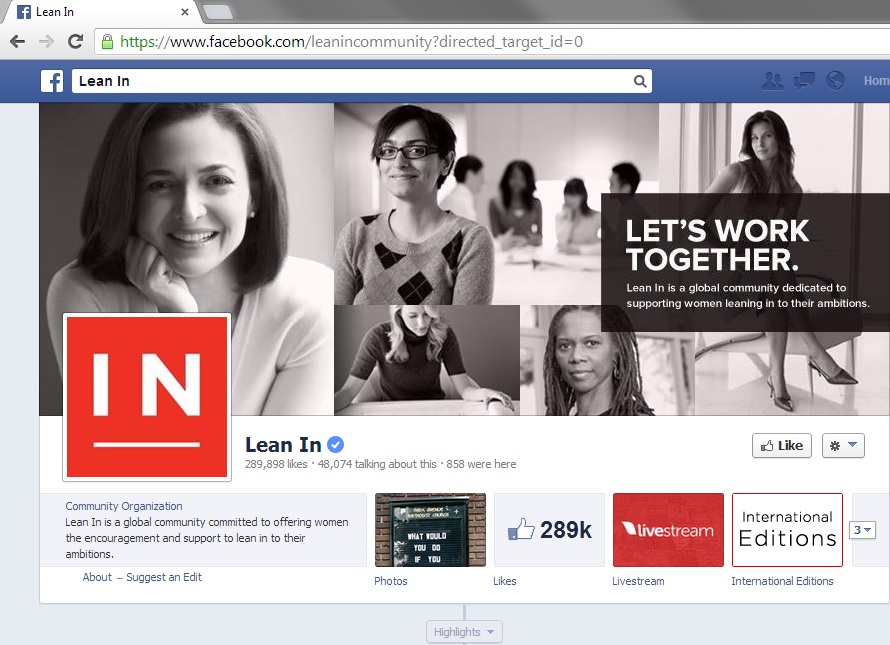890x645 pixels.
Task: Click the Photos label link
Action: (x=391, y=581)
